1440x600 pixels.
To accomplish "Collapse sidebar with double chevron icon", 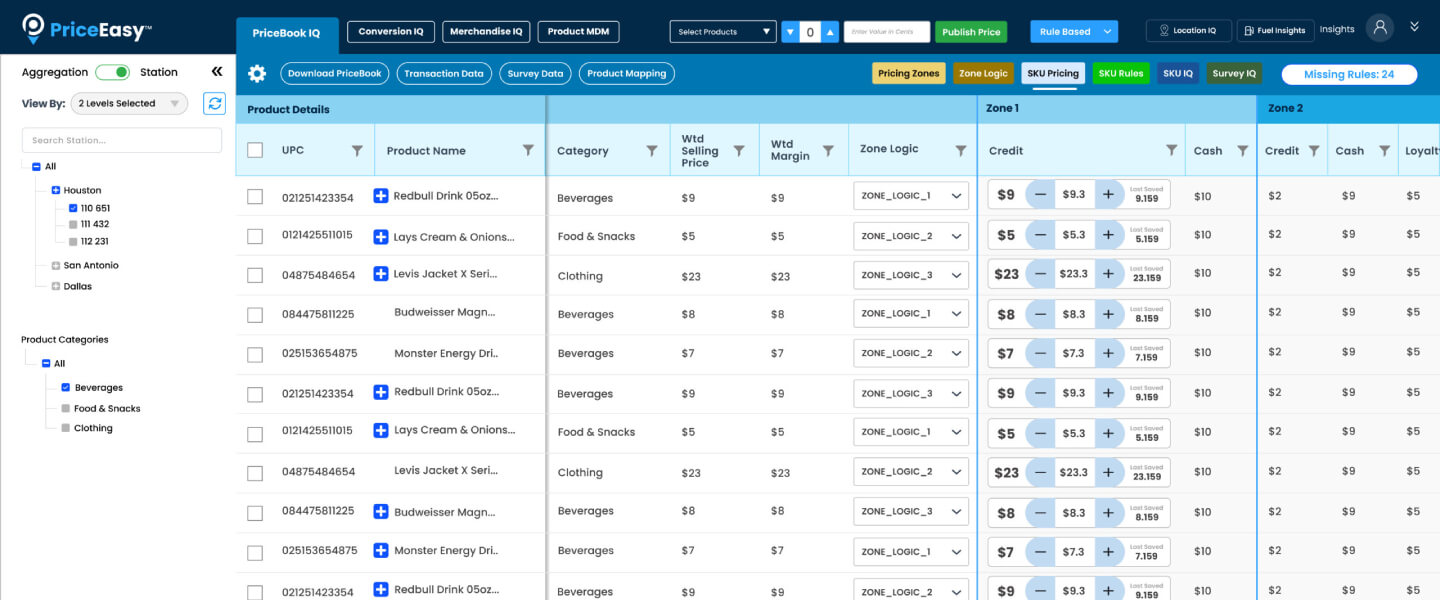I will point(217,72).
